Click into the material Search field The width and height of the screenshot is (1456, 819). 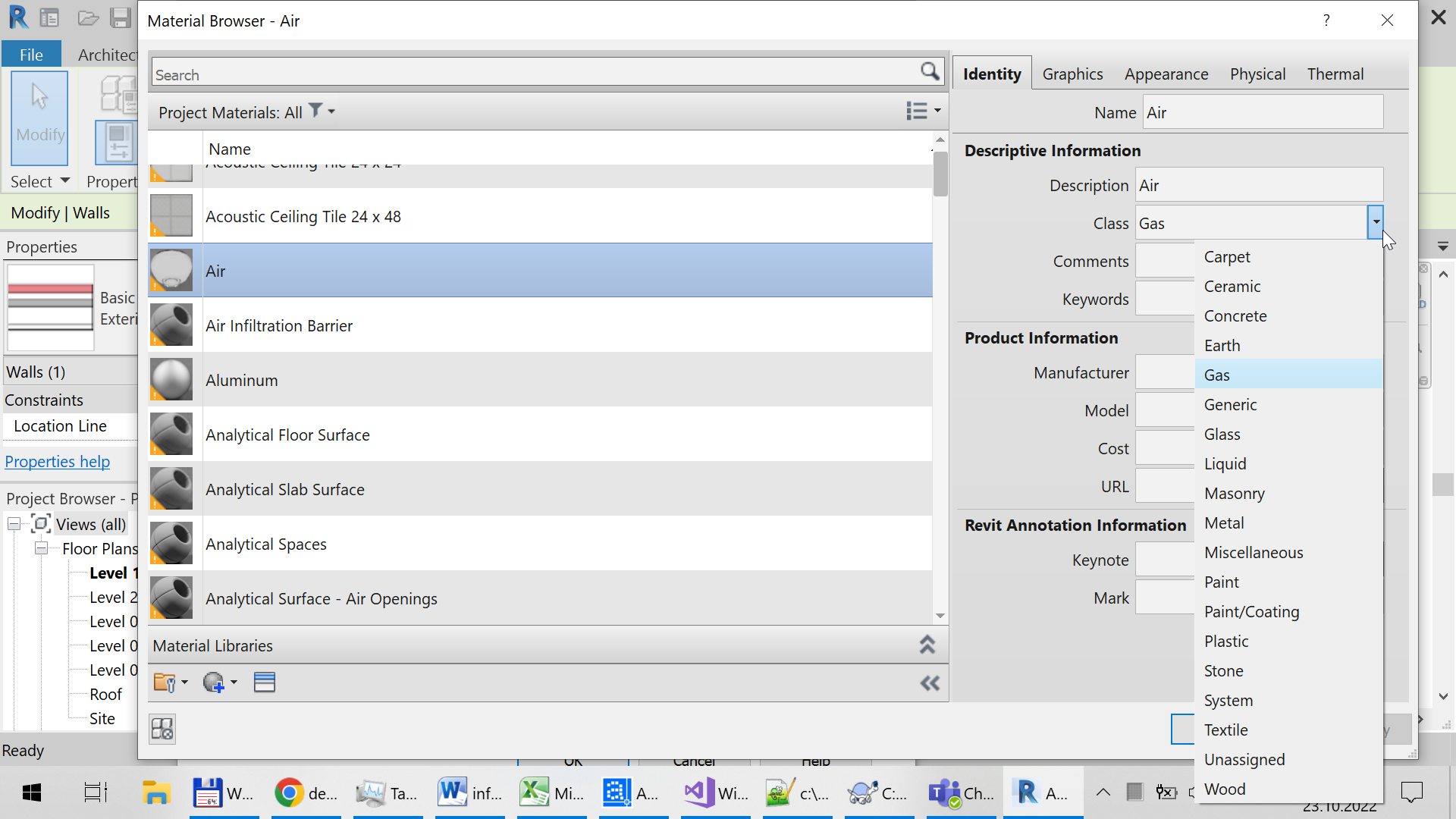click(x=535, y=74)
